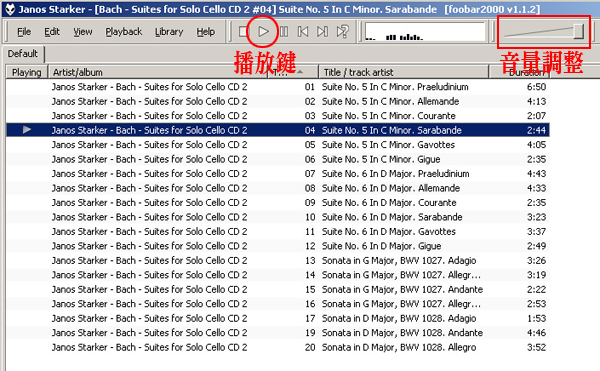Open the View menu
600x371 pixels.
83,32
